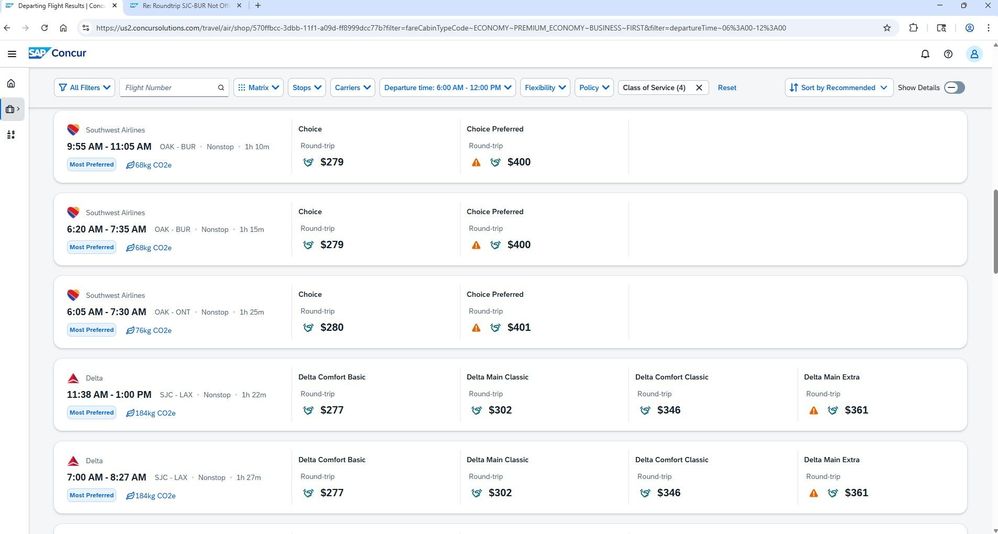Click the 6:05 AM - 7:30 AM flight time

click(106, 313)
